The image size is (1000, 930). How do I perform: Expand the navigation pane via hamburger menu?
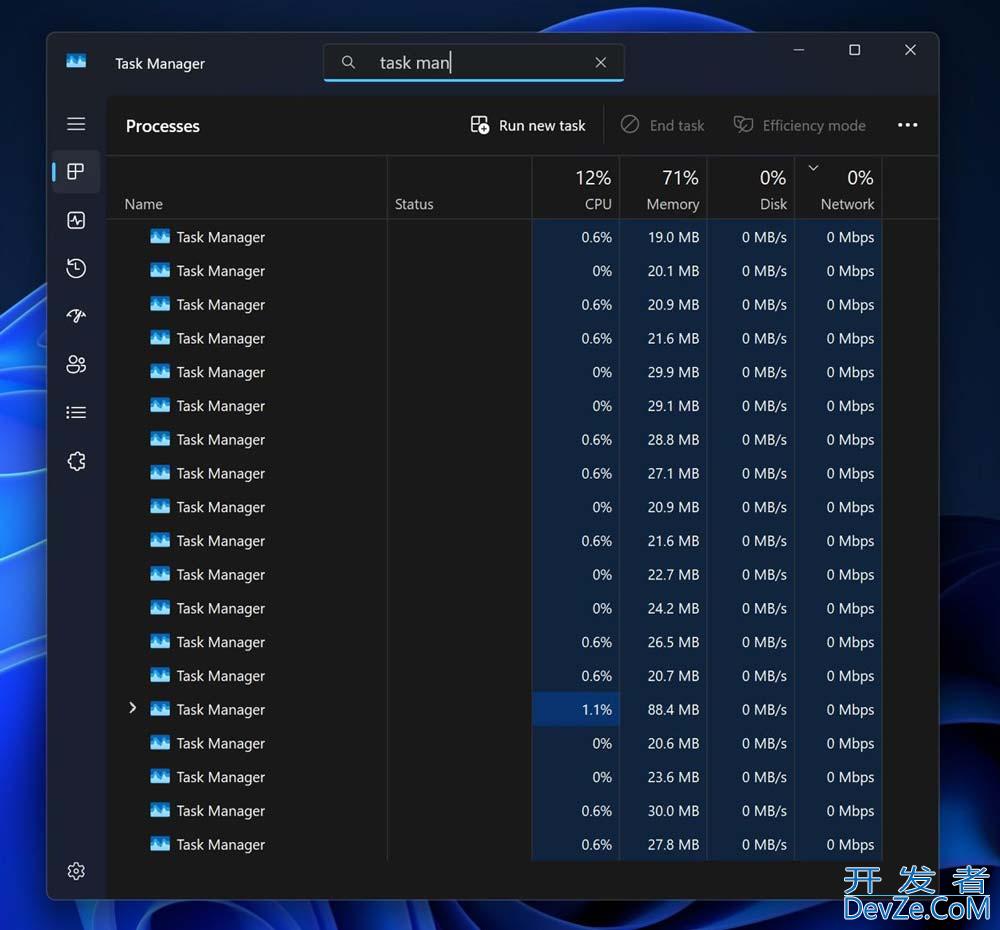click(76, 124)
